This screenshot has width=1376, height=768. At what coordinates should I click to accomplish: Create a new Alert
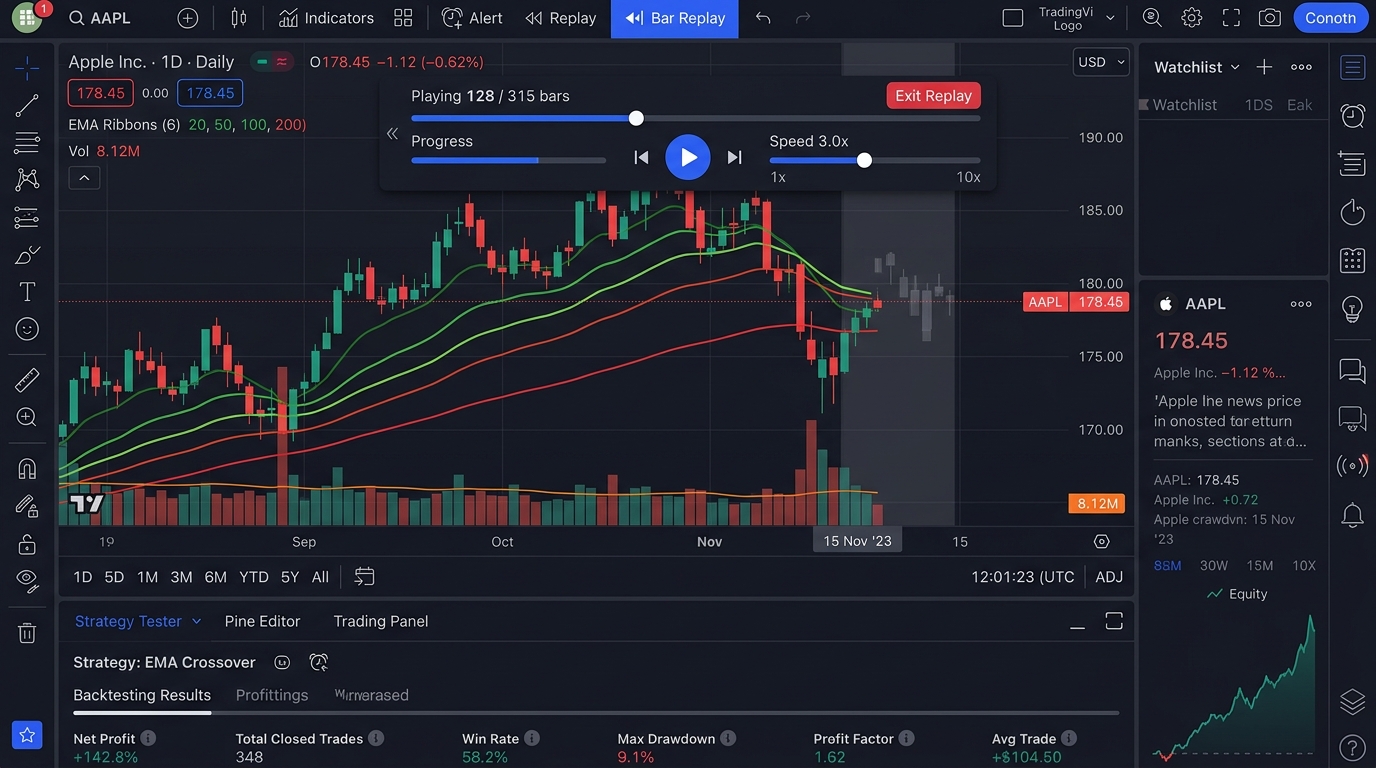click(472, 18)
